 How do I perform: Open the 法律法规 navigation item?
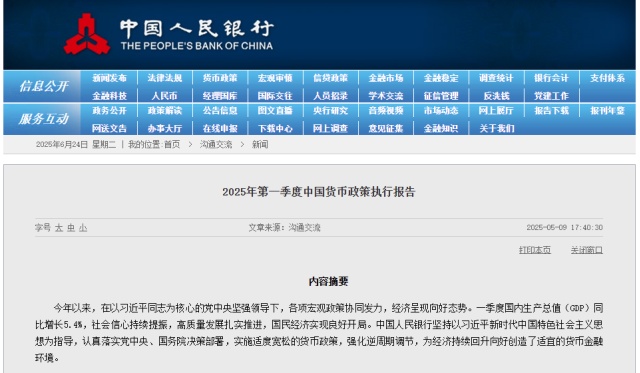164,78
